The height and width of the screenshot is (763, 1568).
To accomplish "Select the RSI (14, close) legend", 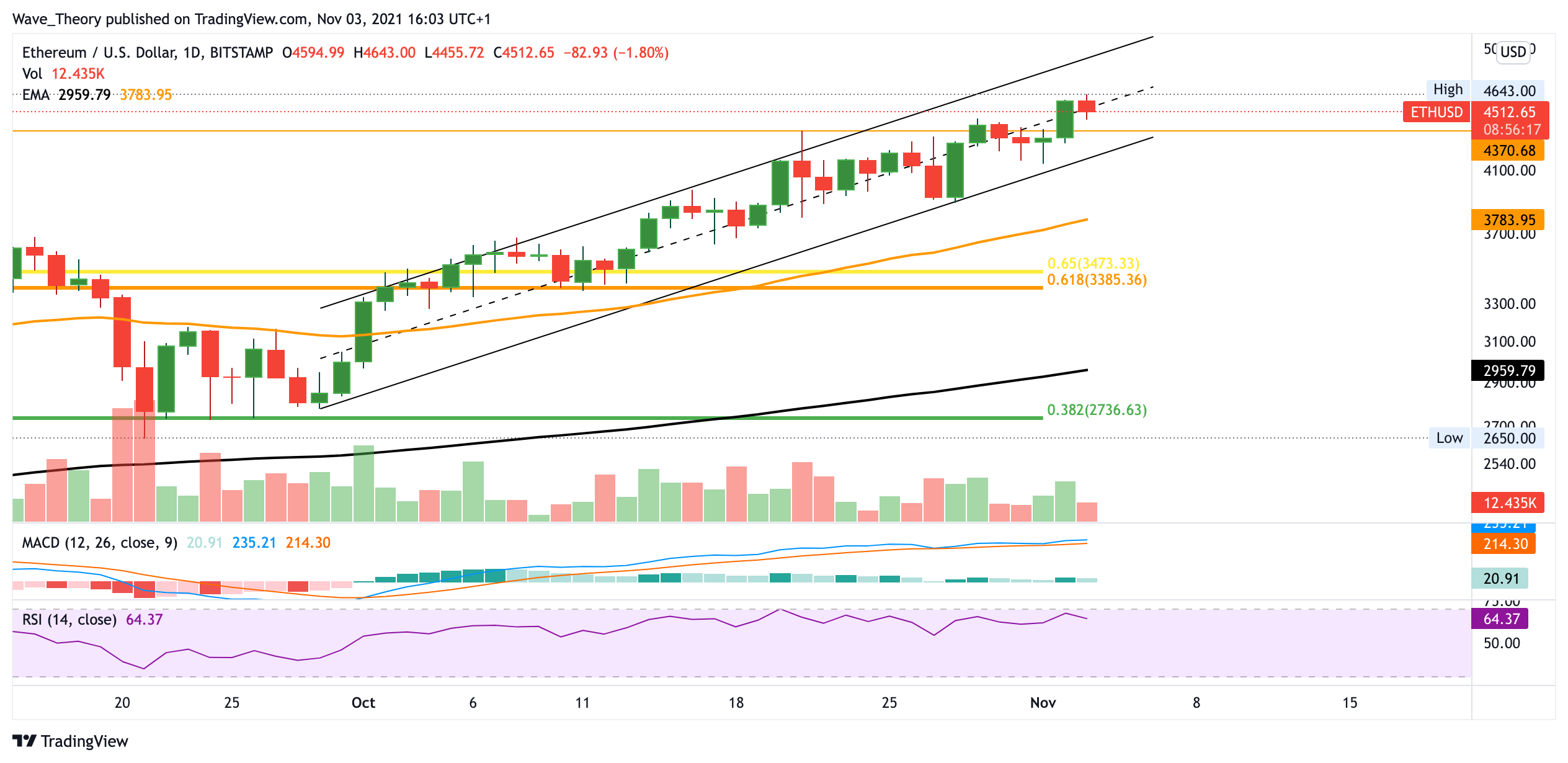I will click(x=69, y=620).
